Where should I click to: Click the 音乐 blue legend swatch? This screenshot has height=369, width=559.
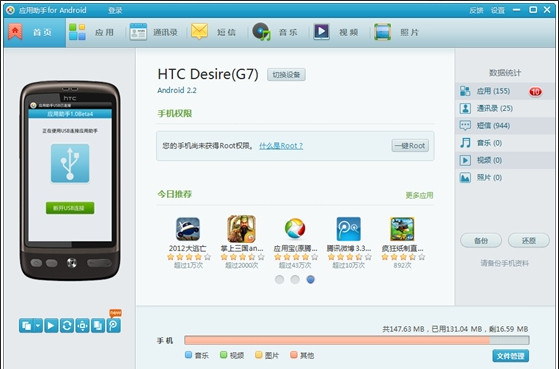point(189,355)
